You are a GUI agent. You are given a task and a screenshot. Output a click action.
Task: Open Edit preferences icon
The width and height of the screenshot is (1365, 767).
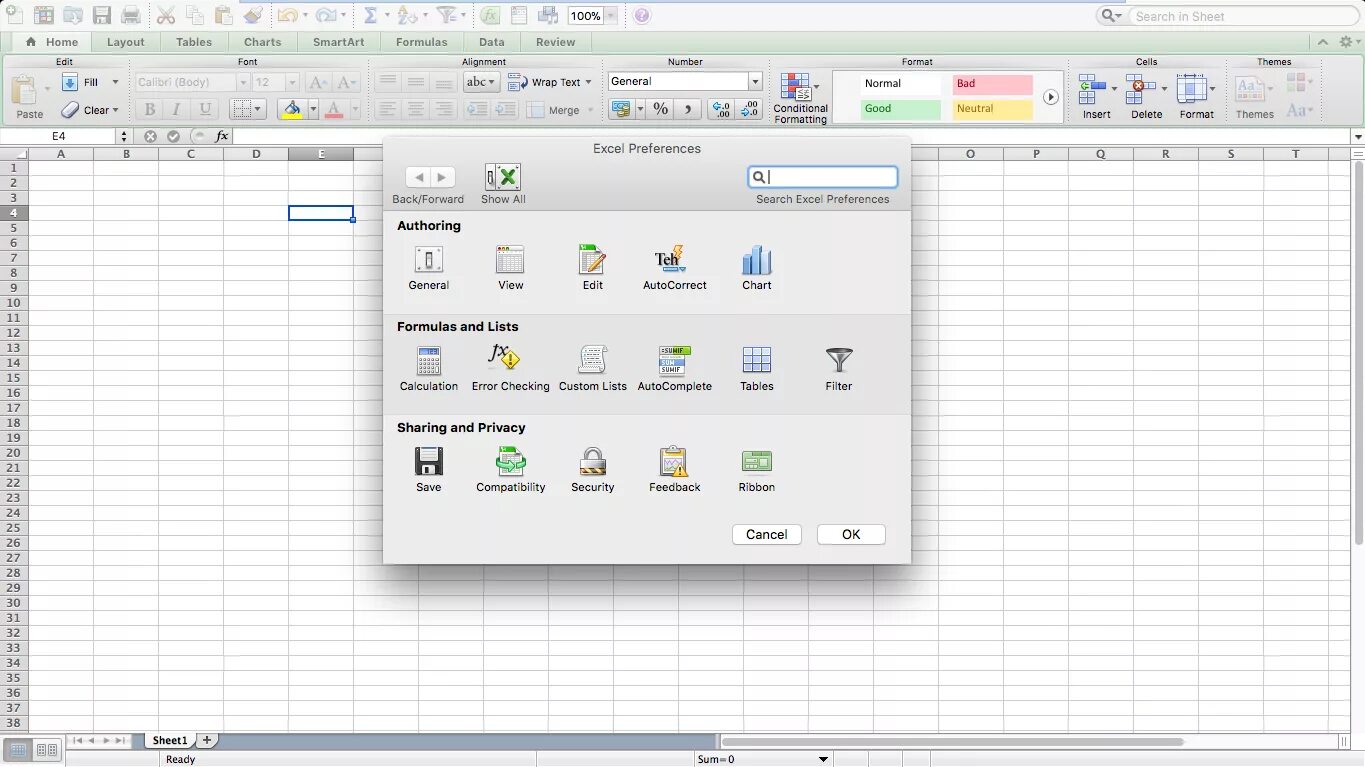(592, 260)
